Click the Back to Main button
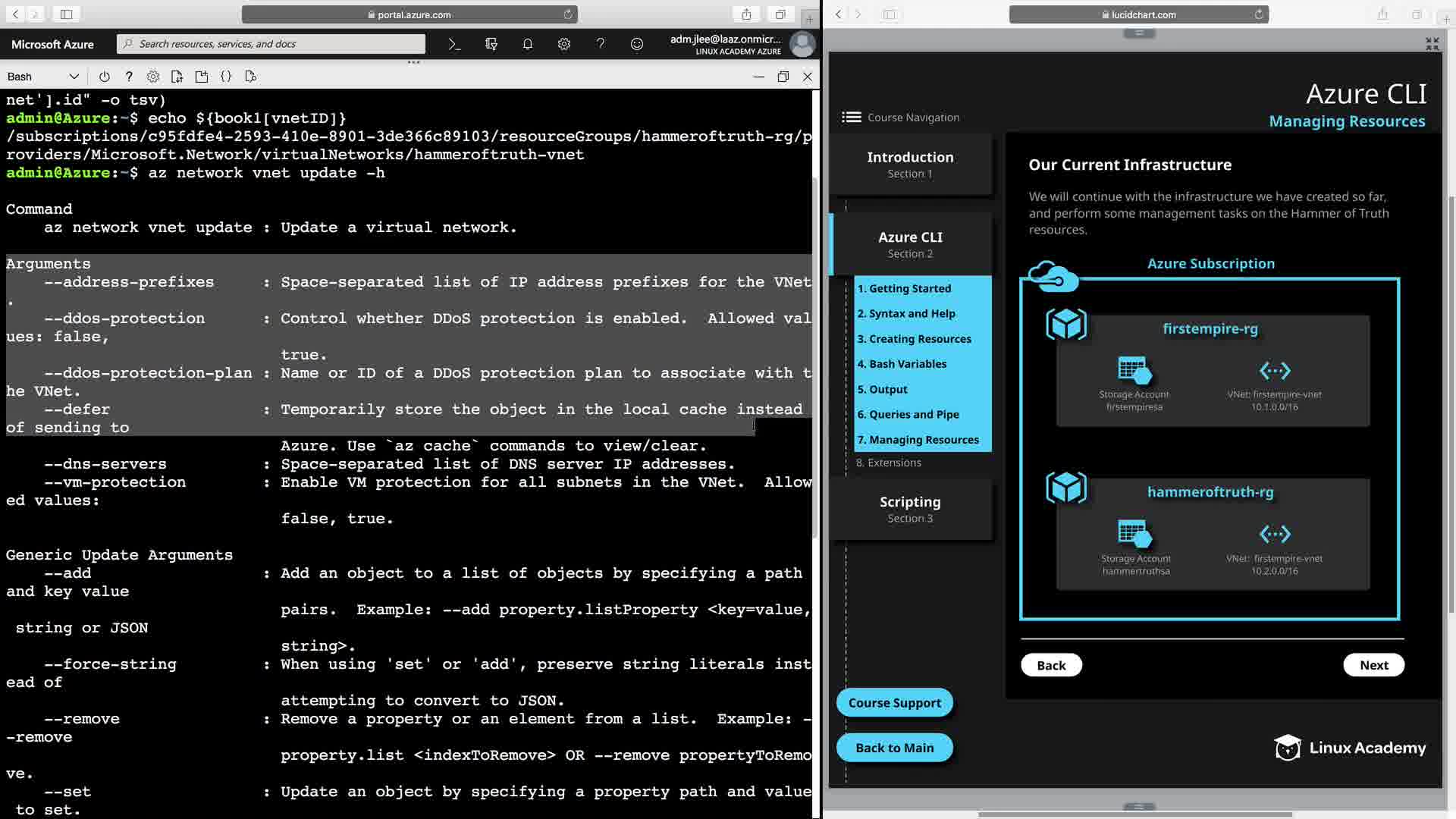The width and height of the screenshot is (1456, 819). click(x=894, y=748)
